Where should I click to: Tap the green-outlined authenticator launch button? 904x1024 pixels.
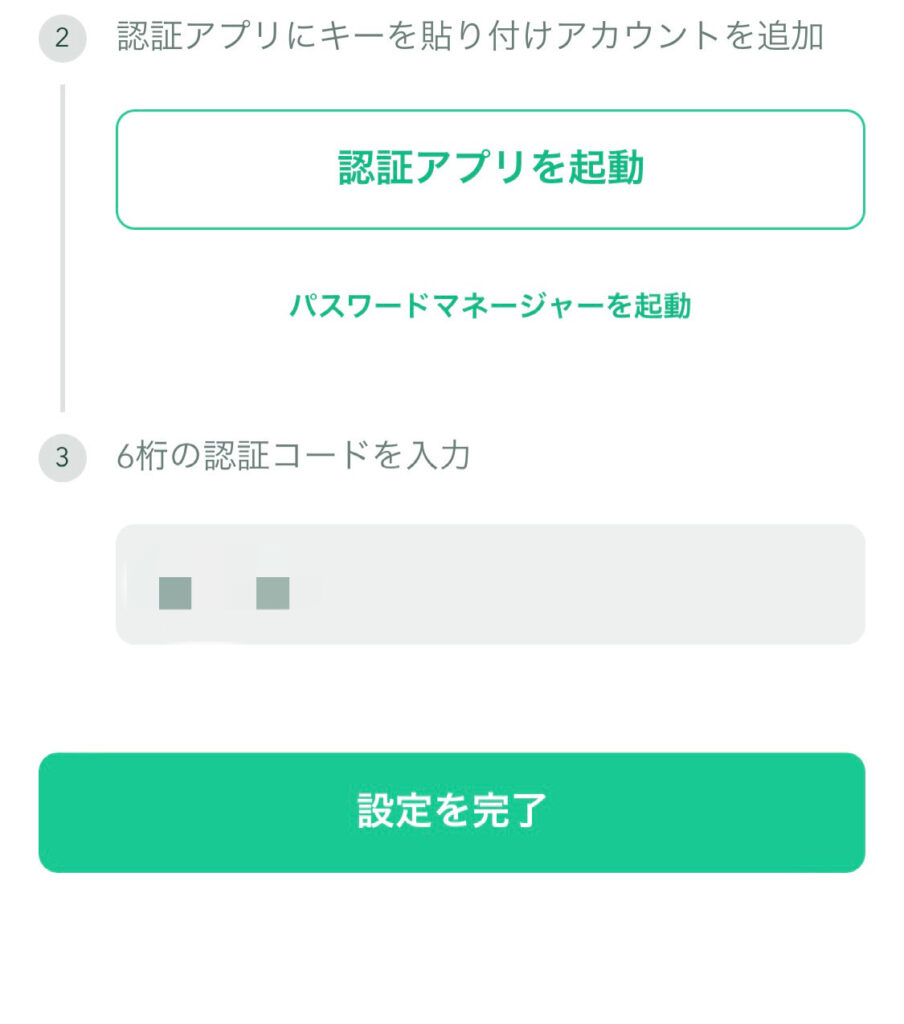click(x=491, y=169)
